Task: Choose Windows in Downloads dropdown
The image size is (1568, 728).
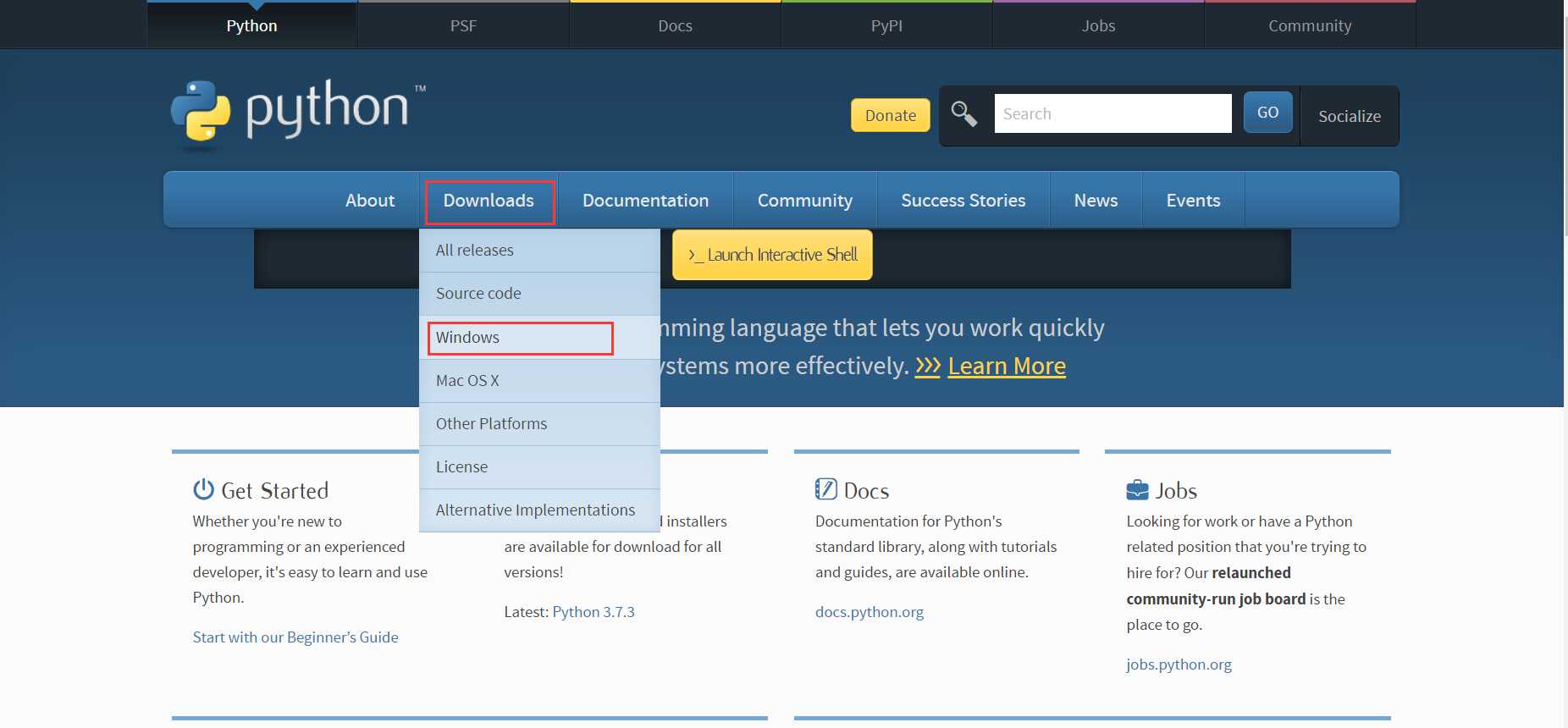Action: click(539, 338)
